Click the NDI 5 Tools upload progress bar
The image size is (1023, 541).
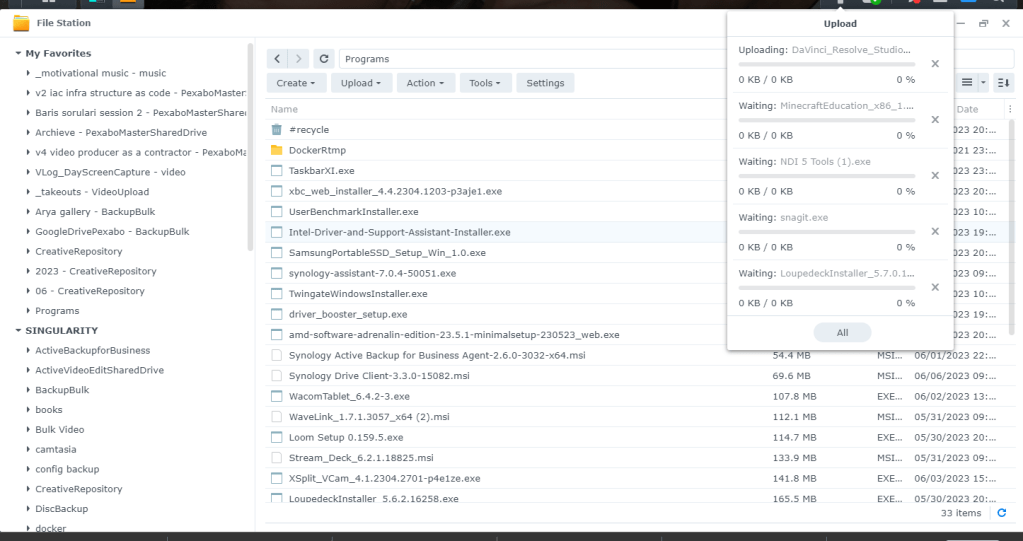coord(827,176)
